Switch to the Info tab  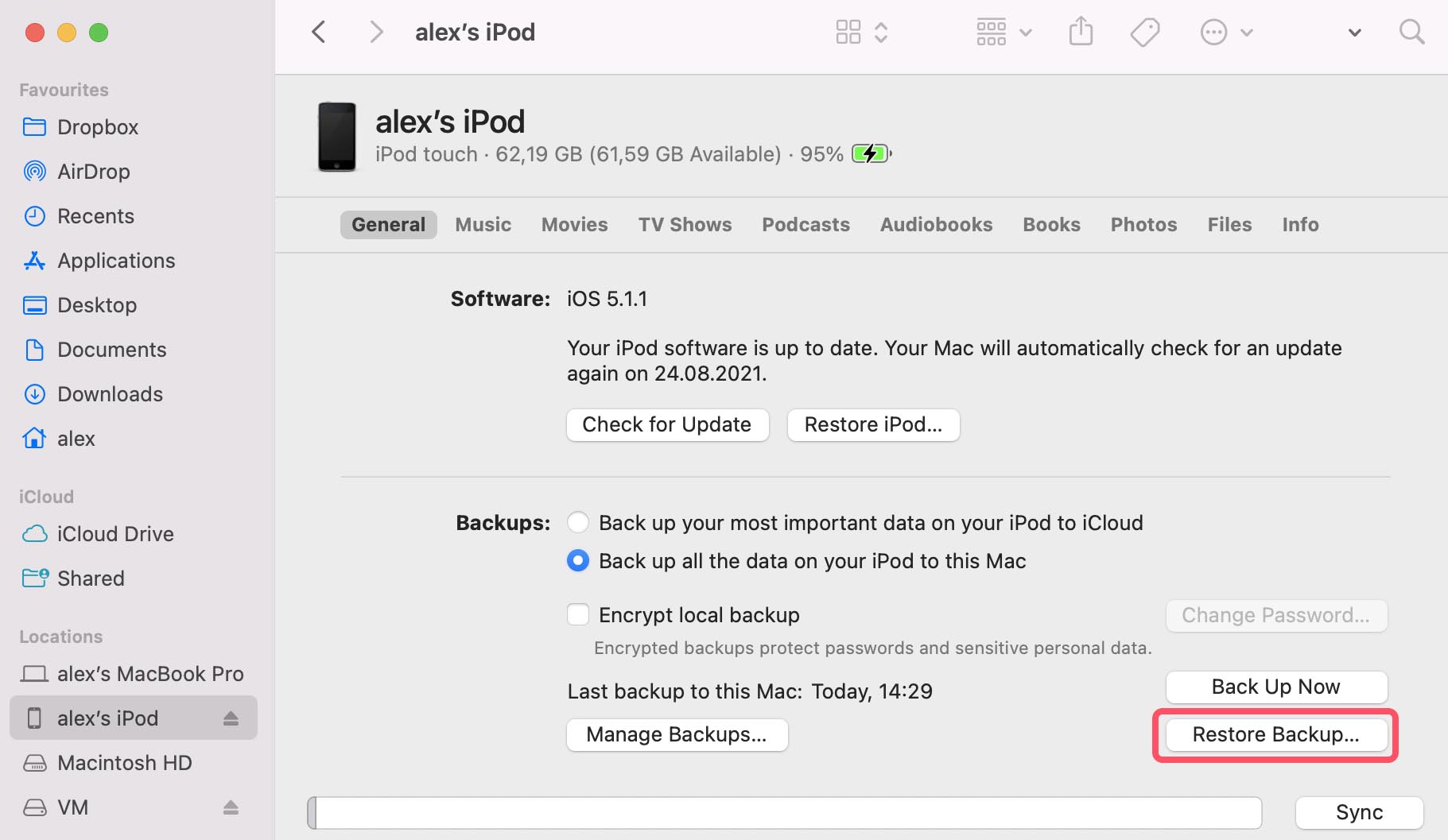point(1301,225)
